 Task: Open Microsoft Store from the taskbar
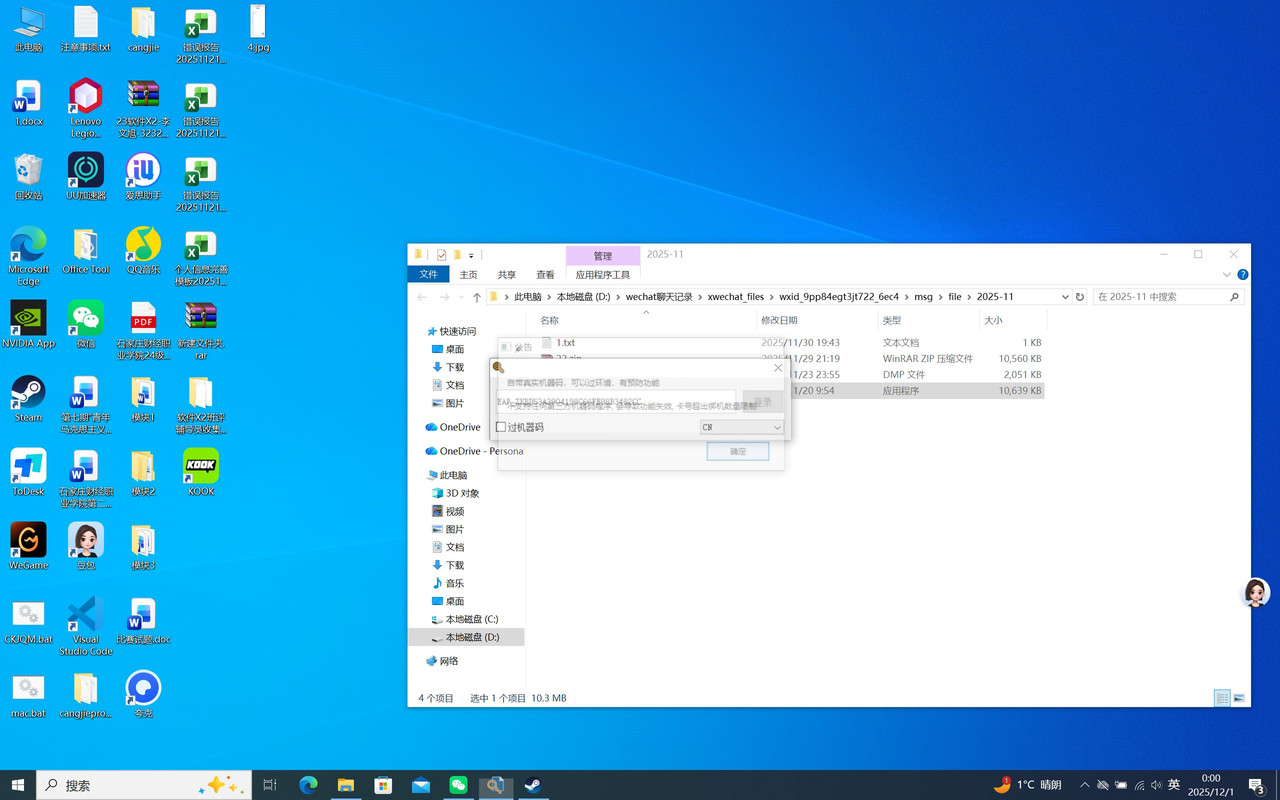click(383, 785)
